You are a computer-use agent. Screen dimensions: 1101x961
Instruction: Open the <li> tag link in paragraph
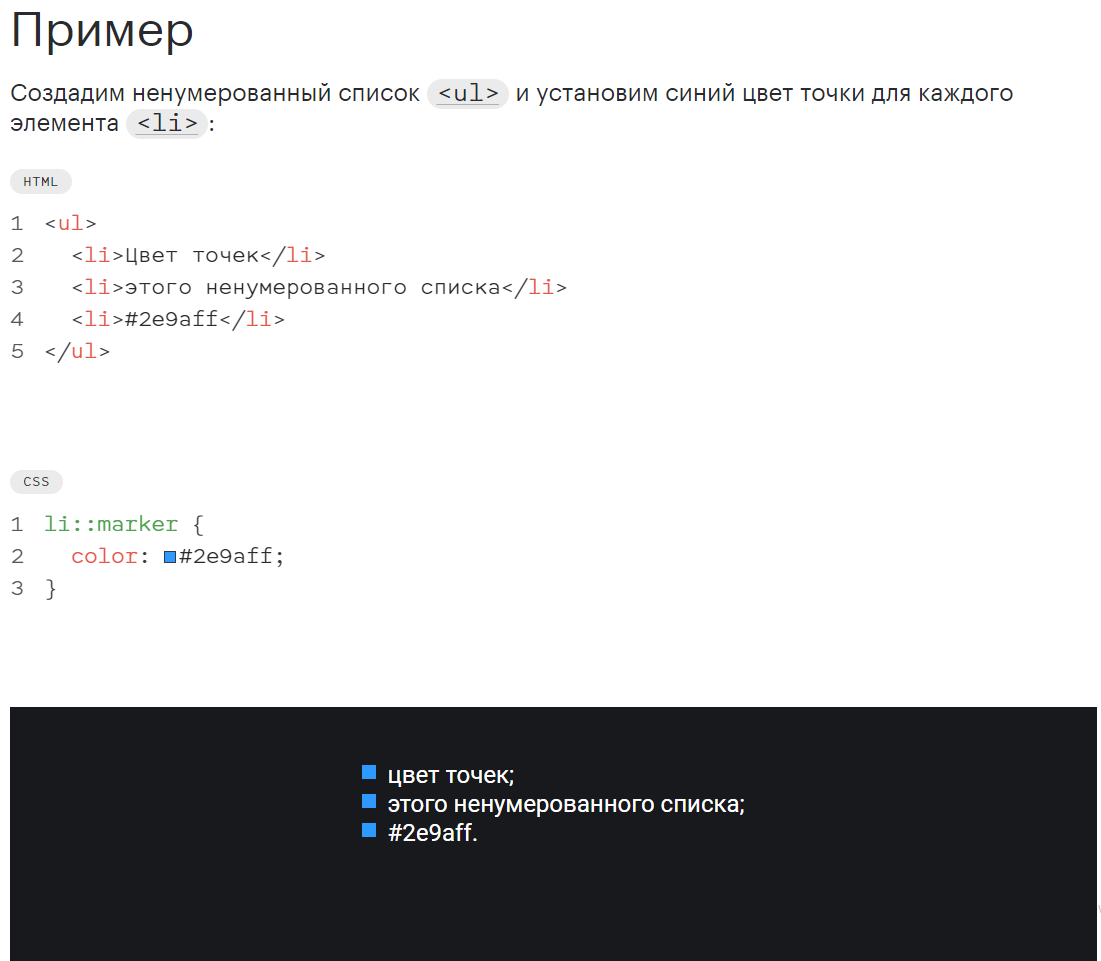[167, 124]
